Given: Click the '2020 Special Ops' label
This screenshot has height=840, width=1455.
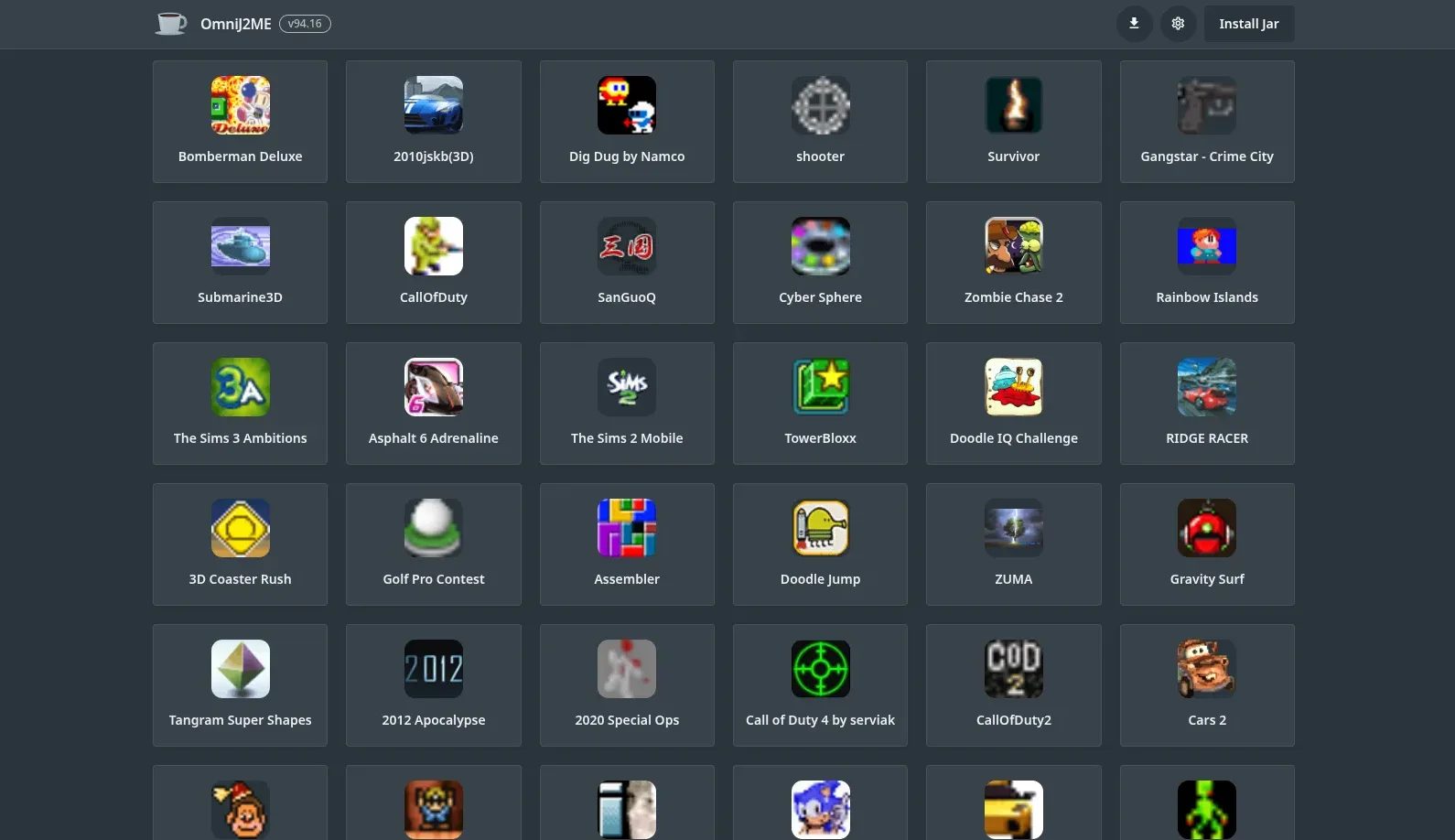Looking at the screenshot, I should [627, 720].
